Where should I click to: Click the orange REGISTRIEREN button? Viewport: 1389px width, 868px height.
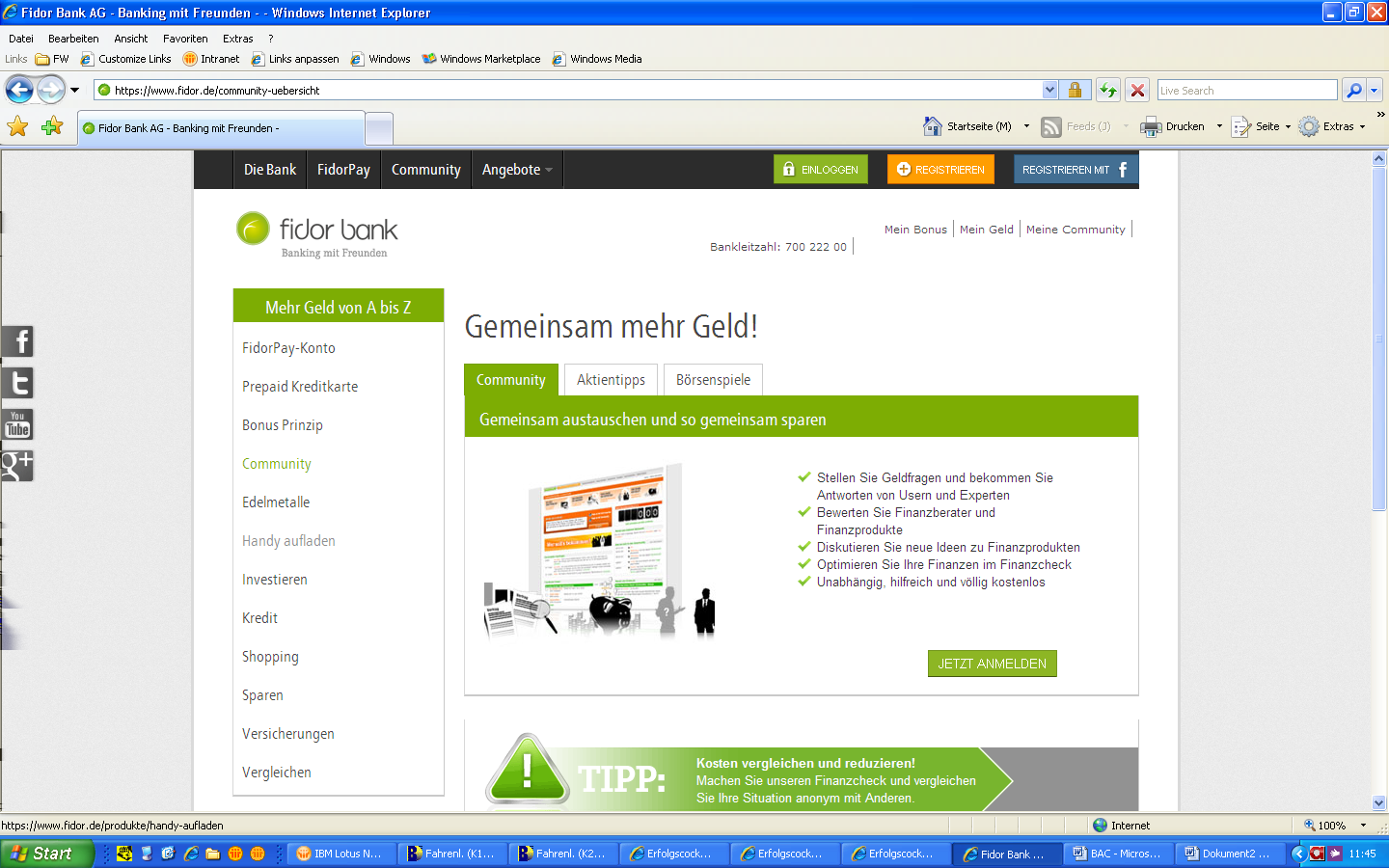tap(941, 170)
